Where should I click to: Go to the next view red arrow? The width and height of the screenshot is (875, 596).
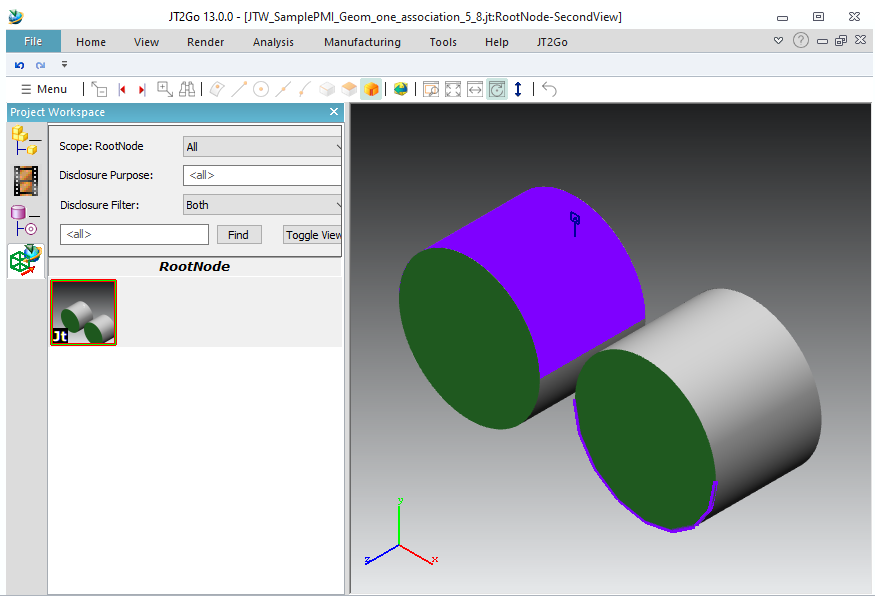pos(142,89)
